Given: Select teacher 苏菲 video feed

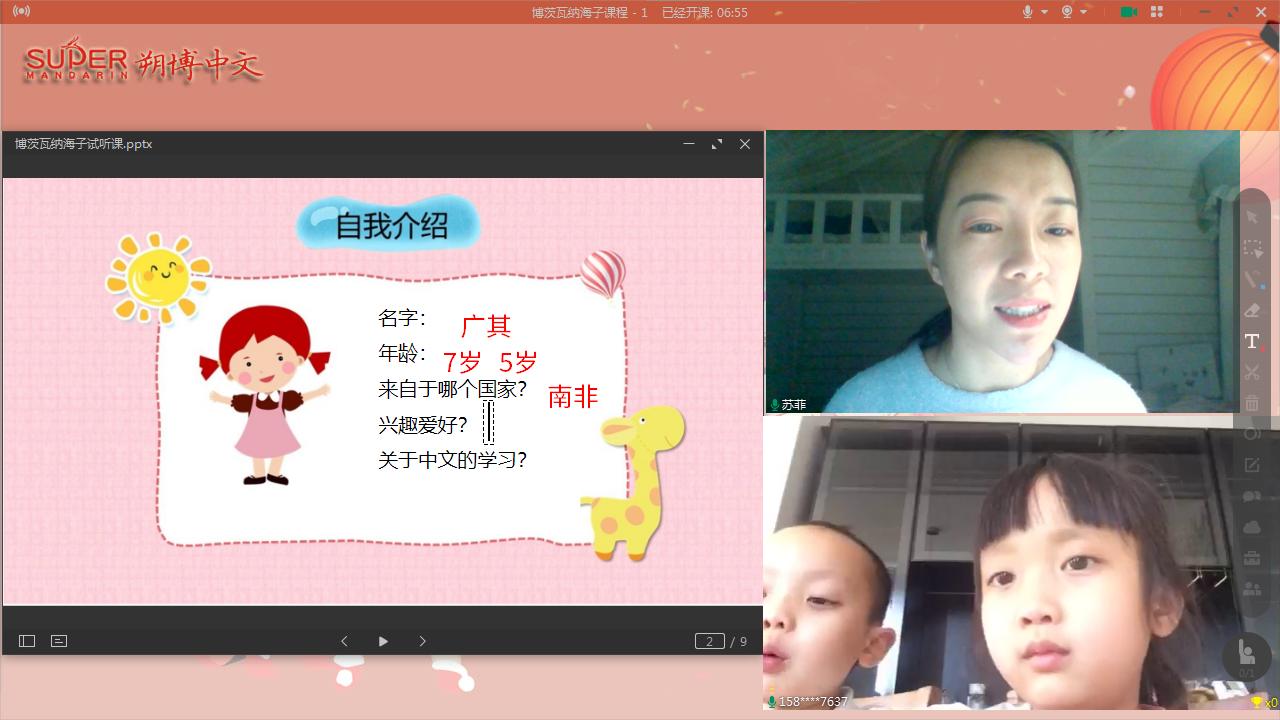Looking at the screenshot, I should [1002, 272].
